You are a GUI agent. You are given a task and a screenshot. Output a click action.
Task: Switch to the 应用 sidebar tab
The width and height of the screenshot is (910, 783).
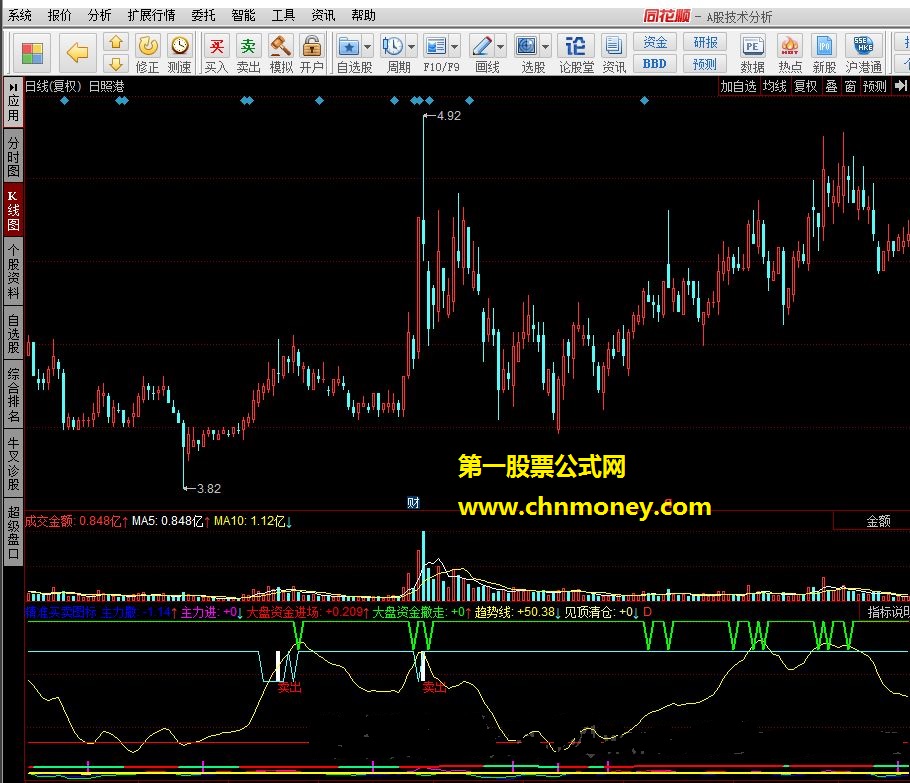point(13,102)
